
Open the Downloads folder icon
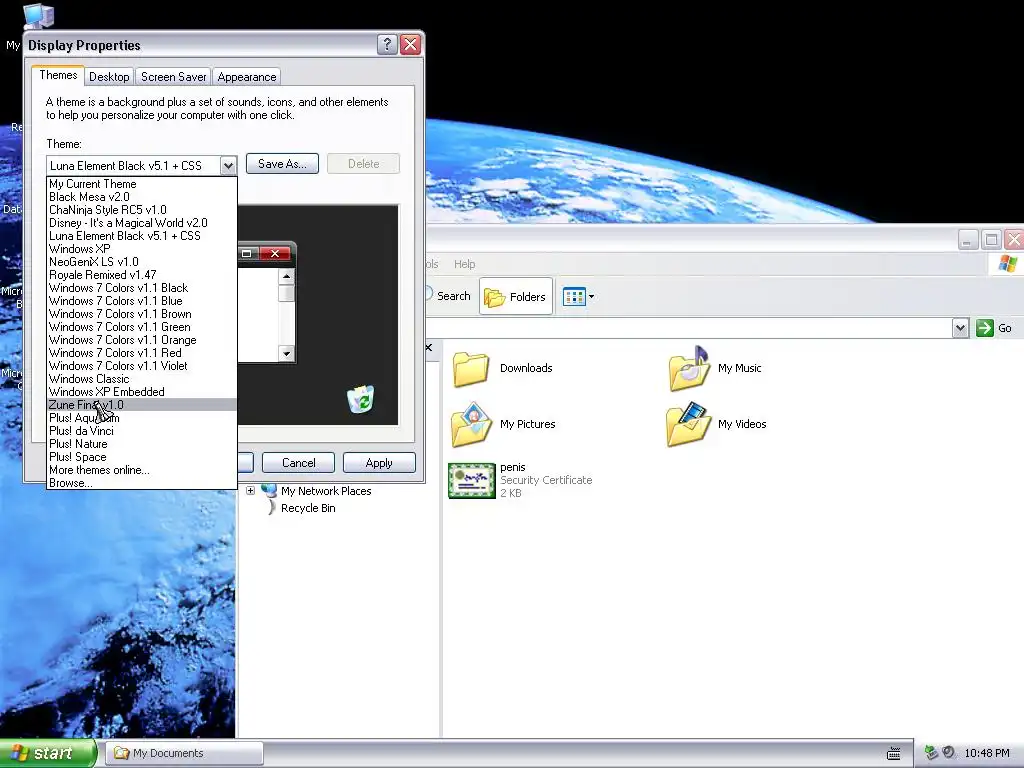471,369
